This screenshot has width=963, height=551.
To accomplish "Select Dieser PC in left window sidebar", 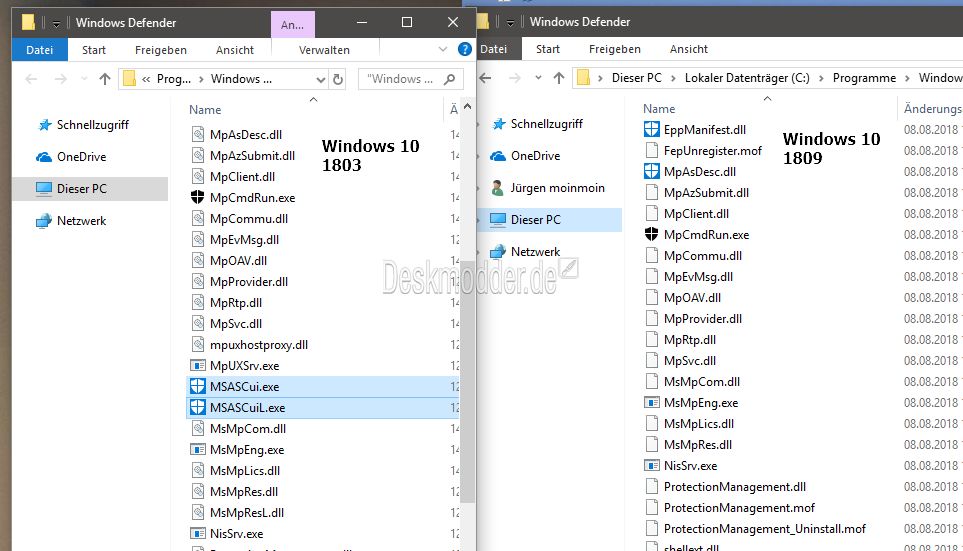I will tap(90, 189).
